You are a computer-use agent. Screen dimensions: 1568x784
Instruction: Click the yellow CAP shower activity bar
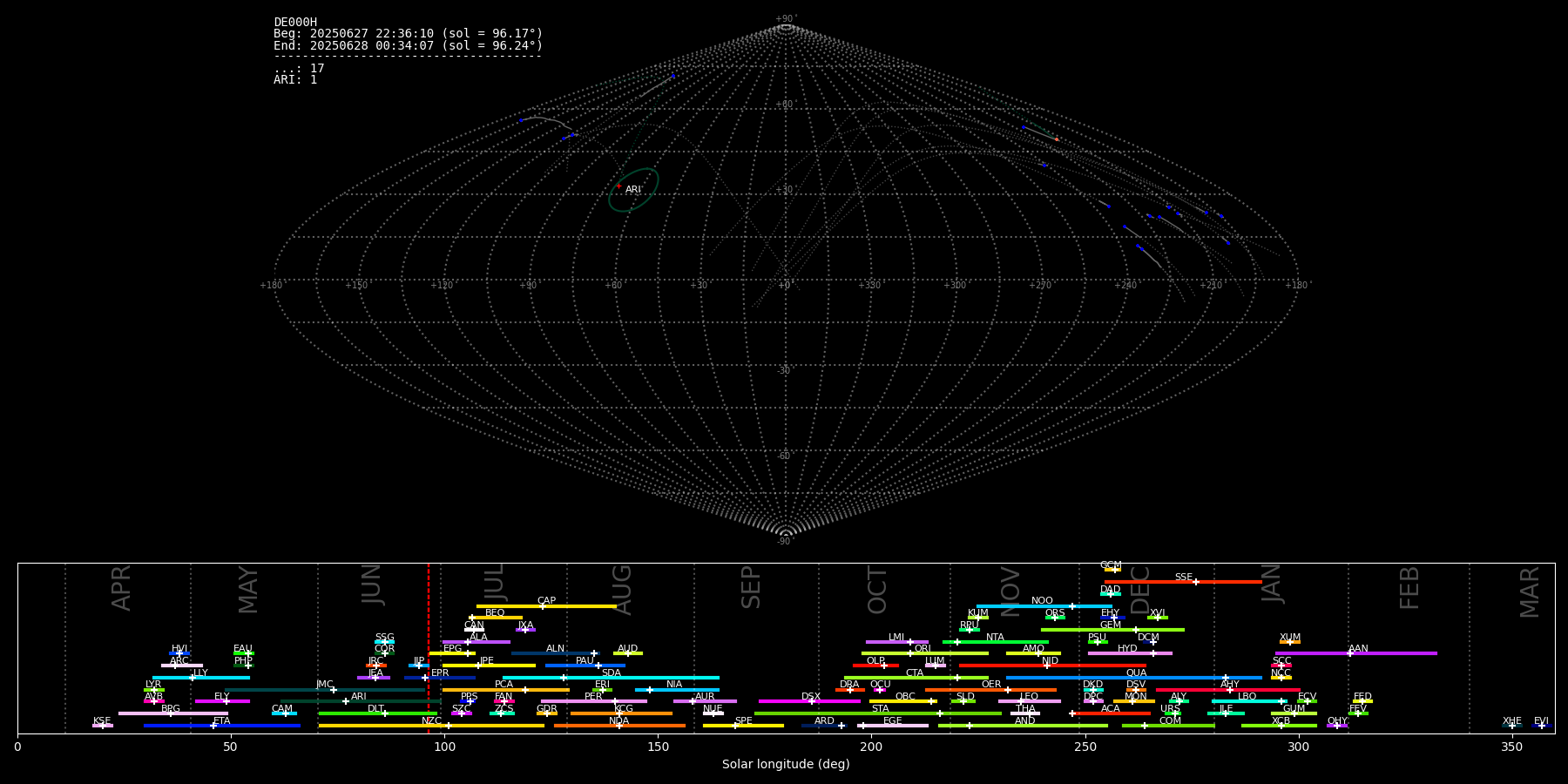546,606
